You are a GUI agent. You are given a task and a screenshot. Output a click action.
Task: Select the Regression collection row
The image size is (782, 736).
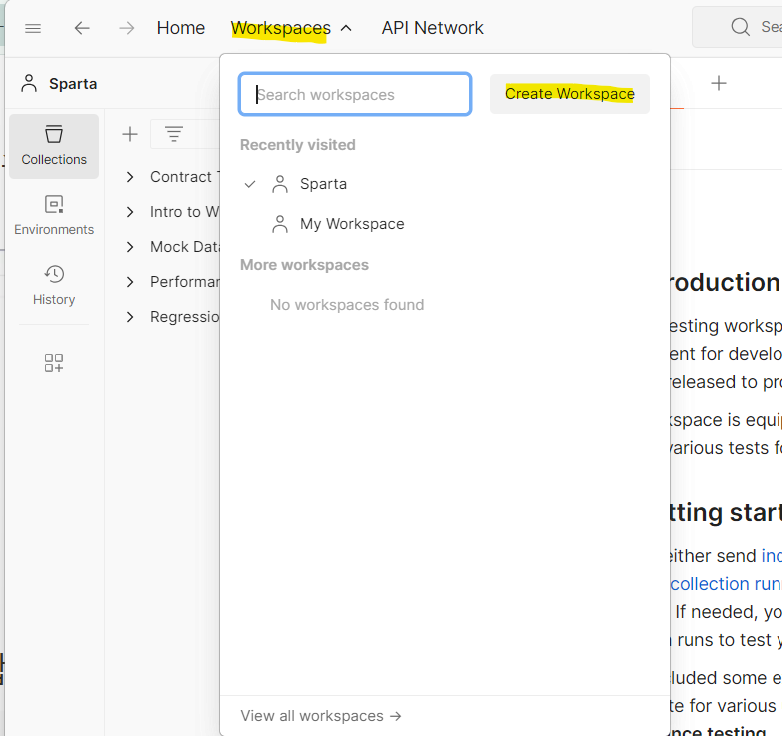(x=185, y=317)
